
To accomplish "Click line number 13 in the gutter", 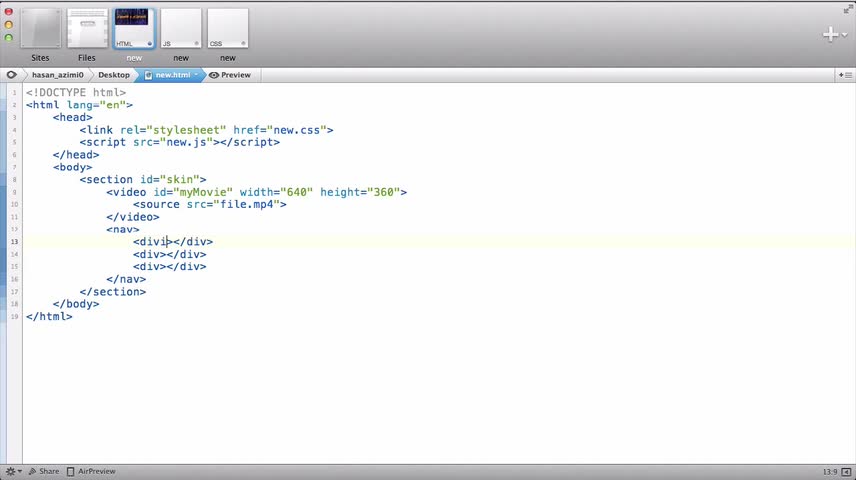I will click(x=14, y=242).
